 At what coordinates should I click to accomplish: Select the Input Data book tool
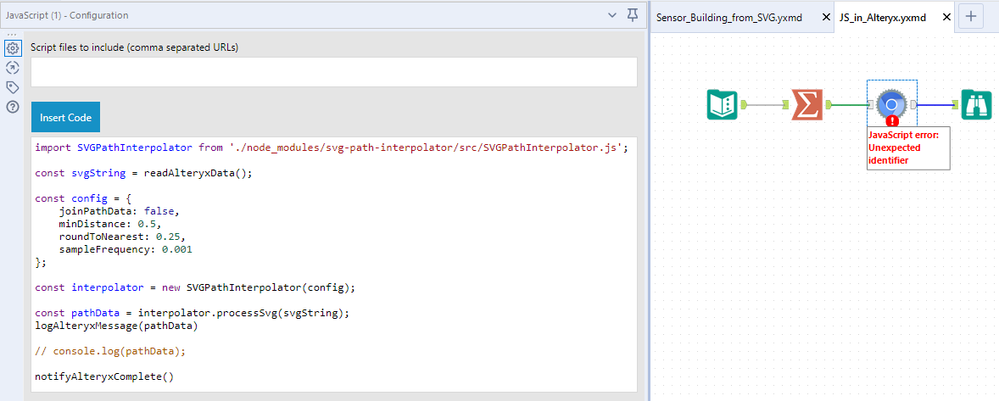722,105
